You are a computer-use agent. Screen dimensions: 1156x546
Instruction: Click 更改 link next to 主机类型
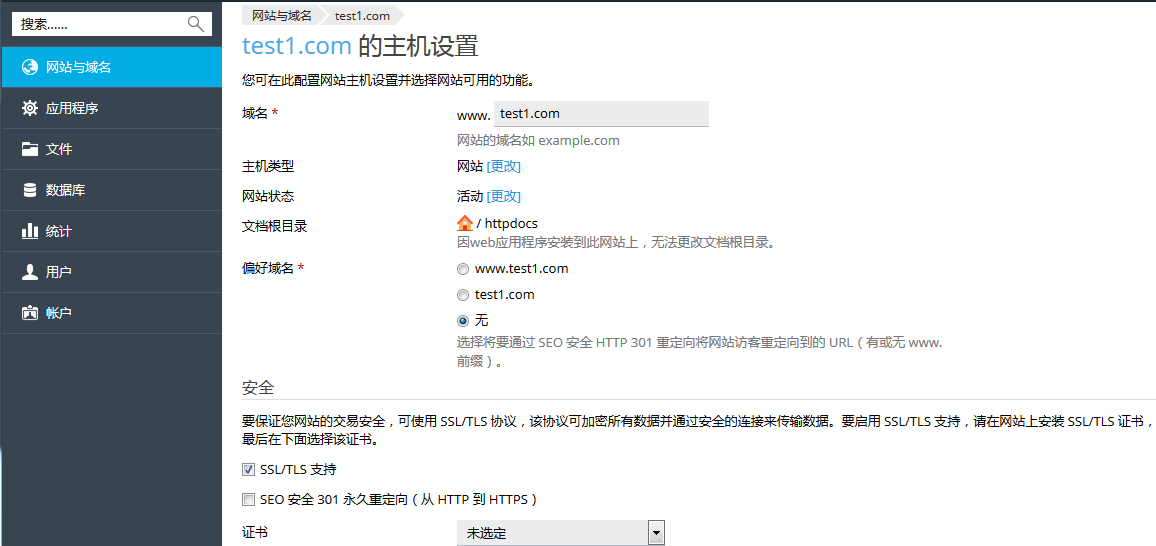click(x=504, y=167)
